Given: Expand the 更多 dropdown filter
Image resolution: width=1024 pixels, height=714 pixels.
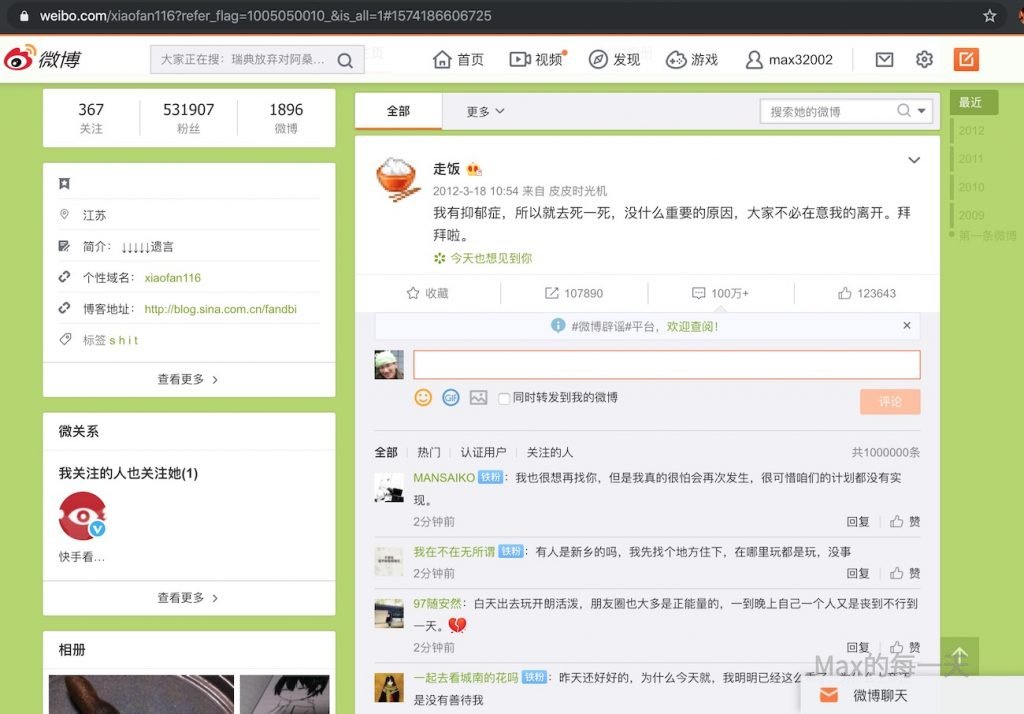Looking at the screenshot, I should (485, 111).
